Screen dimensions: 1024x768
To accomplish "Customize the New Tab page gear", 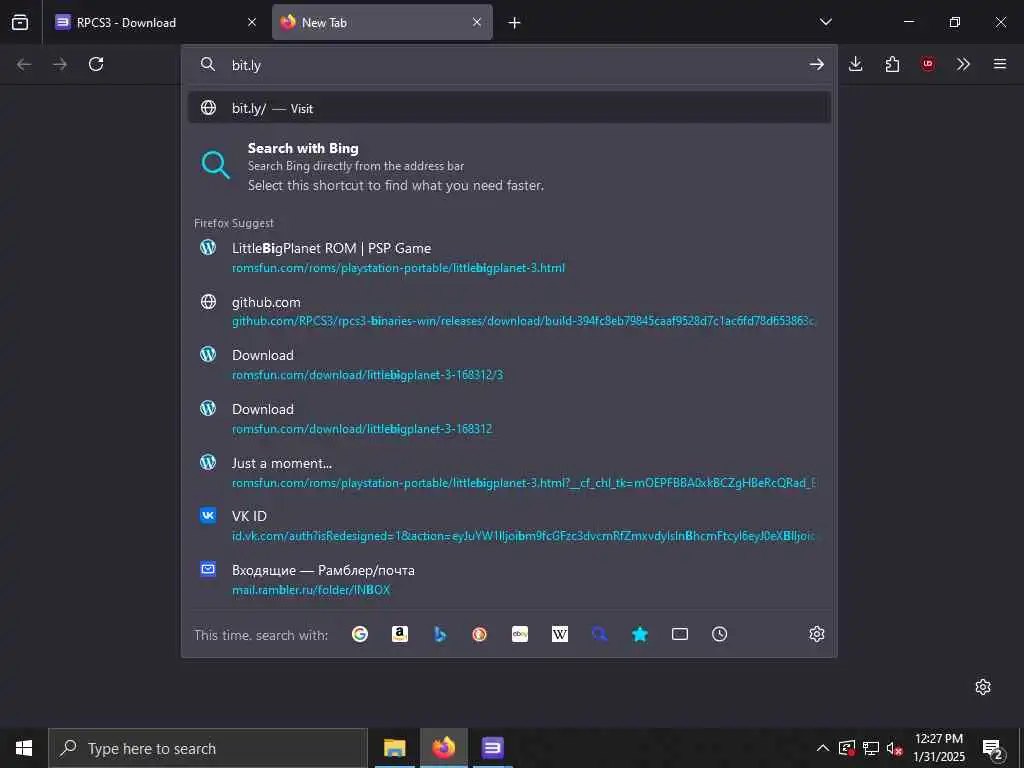I will pos(983,687).
